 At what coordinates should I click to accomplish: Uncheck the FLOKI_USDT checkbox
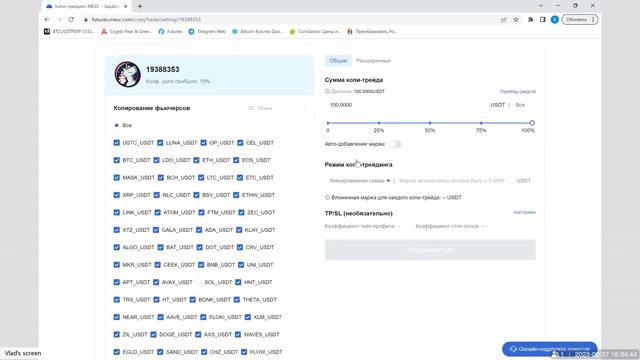click(x=203, y=317)
